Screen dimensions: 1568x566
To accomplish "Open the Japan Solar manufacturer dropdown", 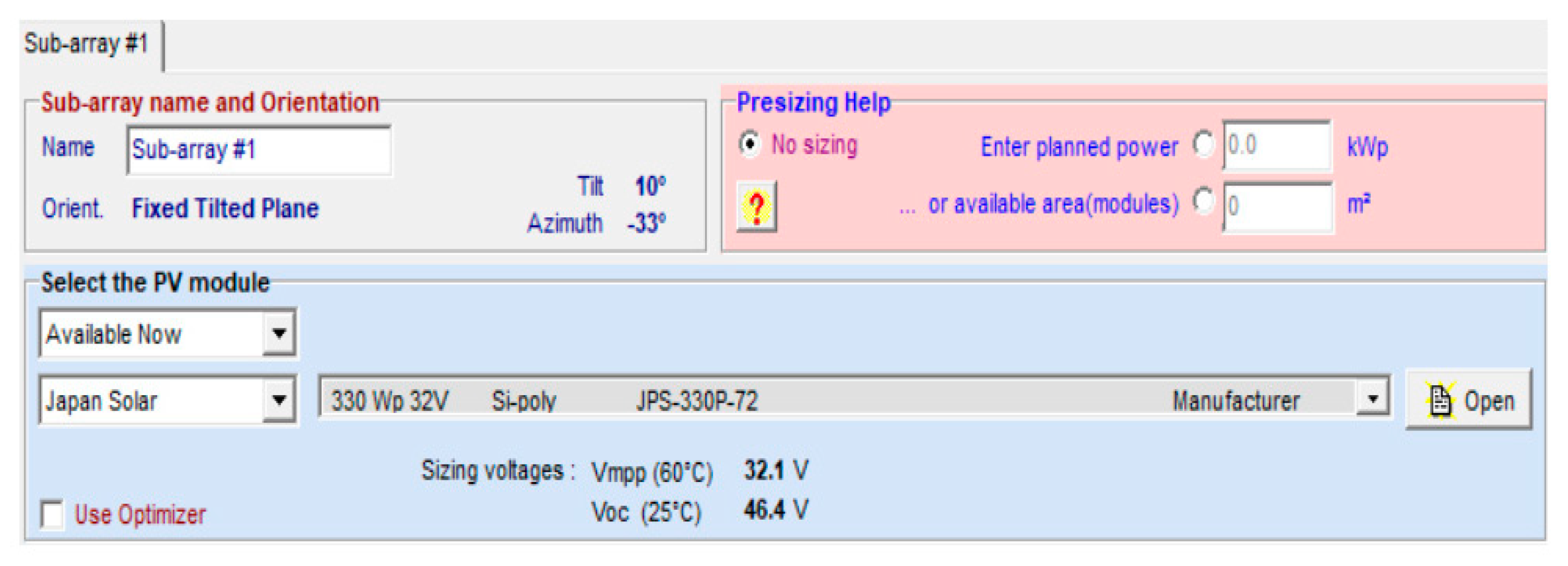I will click(279, 400).
